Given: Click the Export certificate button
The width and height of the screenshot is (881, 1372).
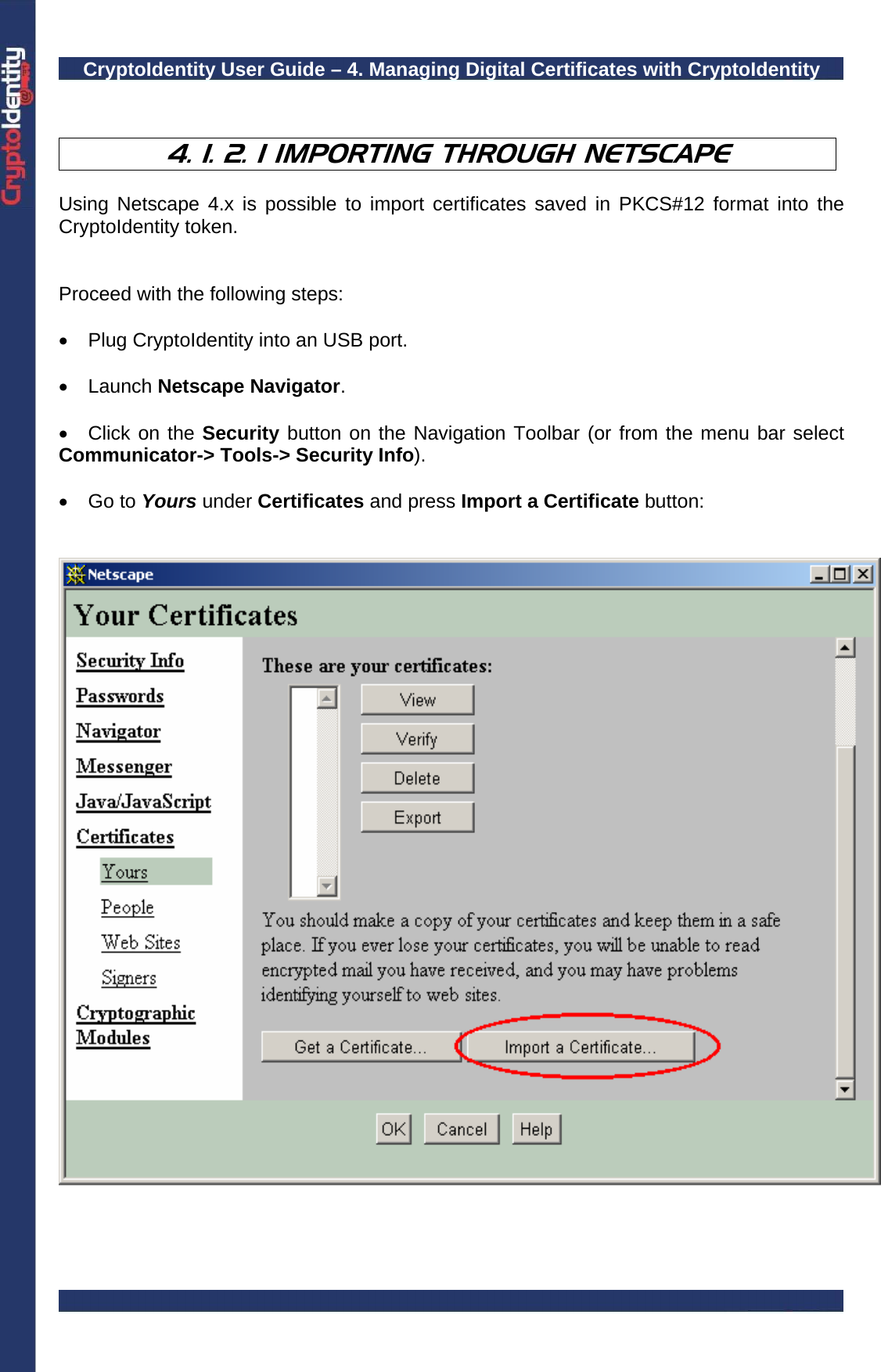Looking at the screenshot, I should [x=417, y=817].
